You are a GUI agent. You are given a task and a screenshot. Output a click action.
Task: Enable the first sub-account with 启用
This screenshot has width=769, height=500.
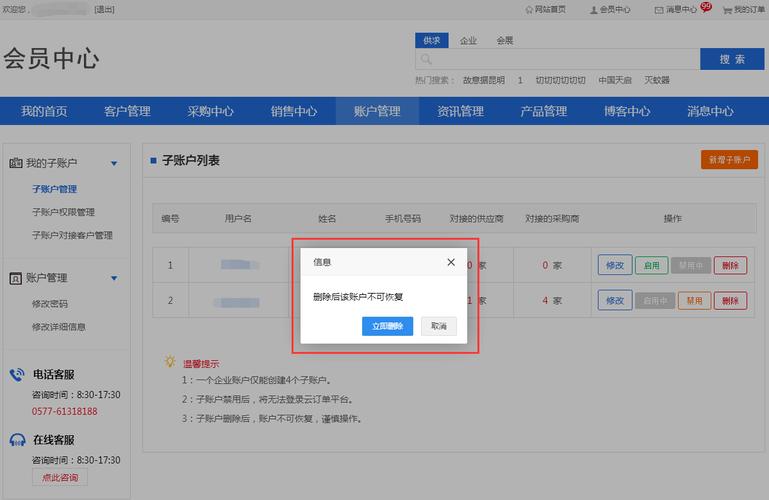[652, 265]
